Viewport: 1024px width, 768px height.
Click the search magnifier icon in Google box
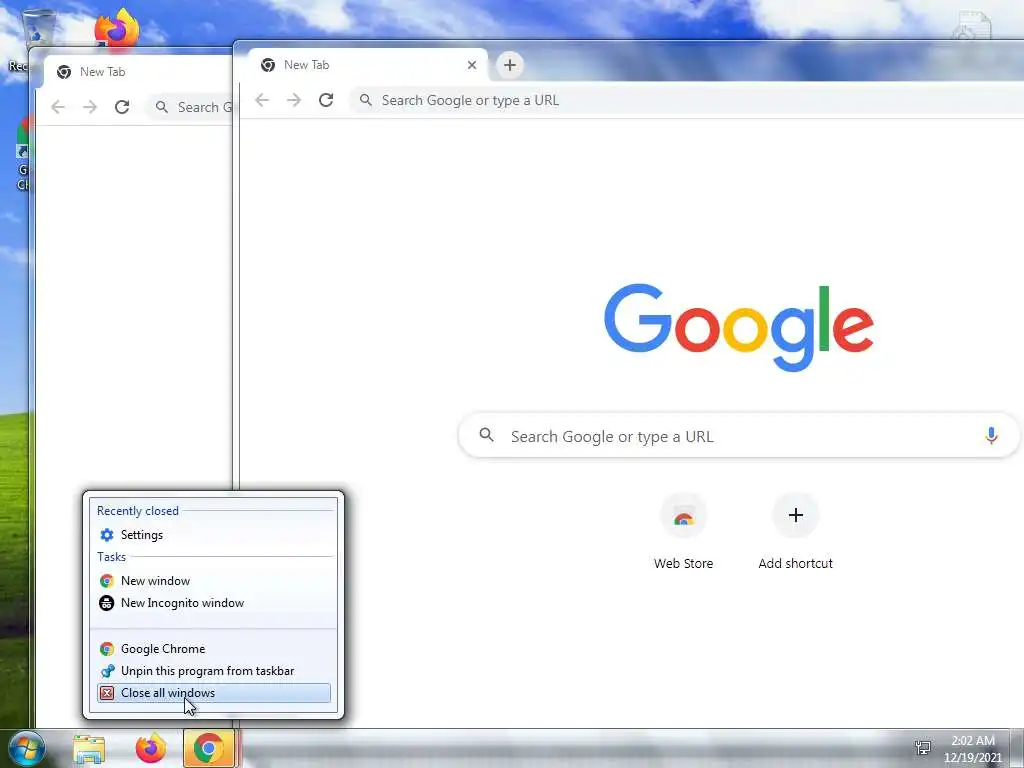click(487, 435)
